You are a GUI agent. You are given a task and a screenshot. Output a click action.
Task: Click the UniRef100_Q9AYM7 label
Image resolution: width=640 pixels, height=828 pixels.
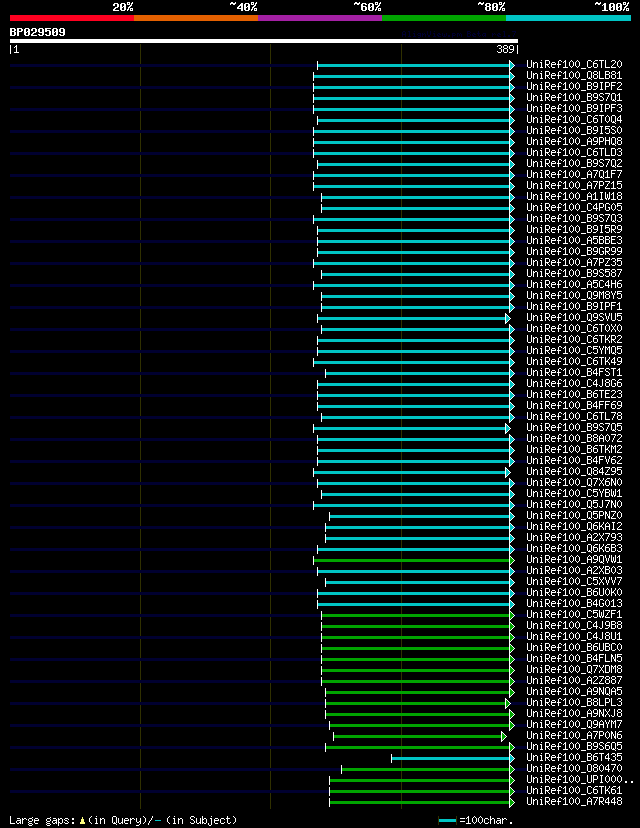coord(574,724)
